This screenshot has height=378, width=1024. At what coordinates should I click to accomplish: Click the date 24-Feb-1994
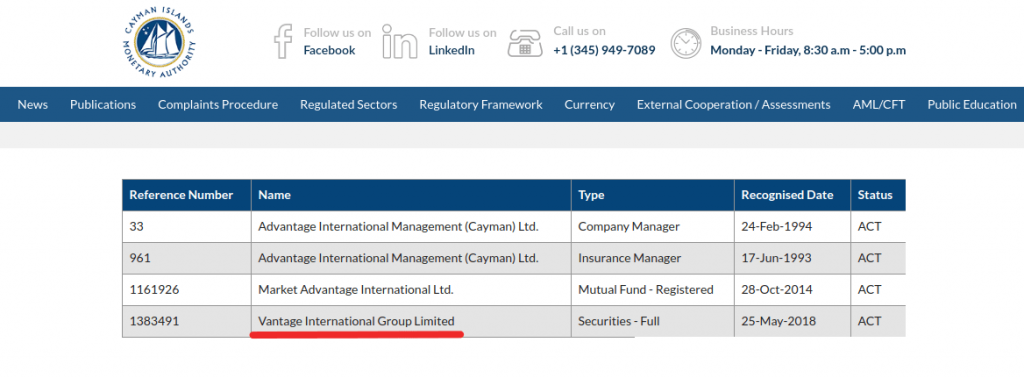[x=776, y=227]
